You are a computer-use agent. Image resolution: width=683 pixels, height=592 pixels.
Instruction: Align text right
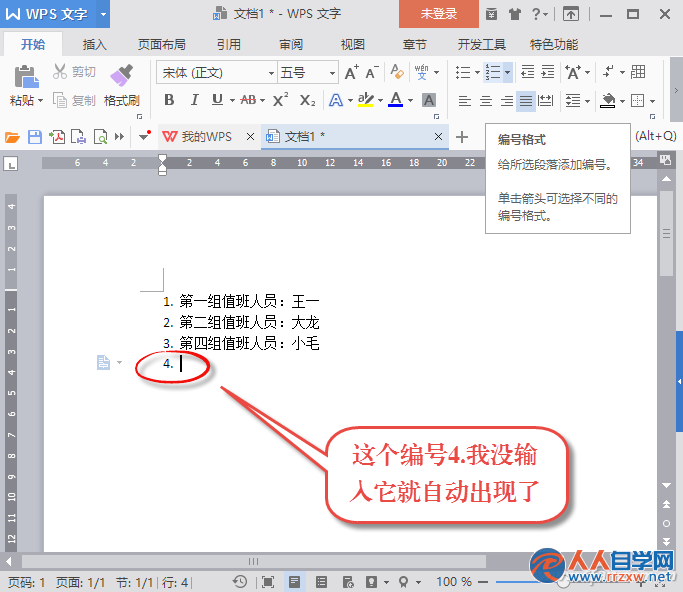point(506,101)
